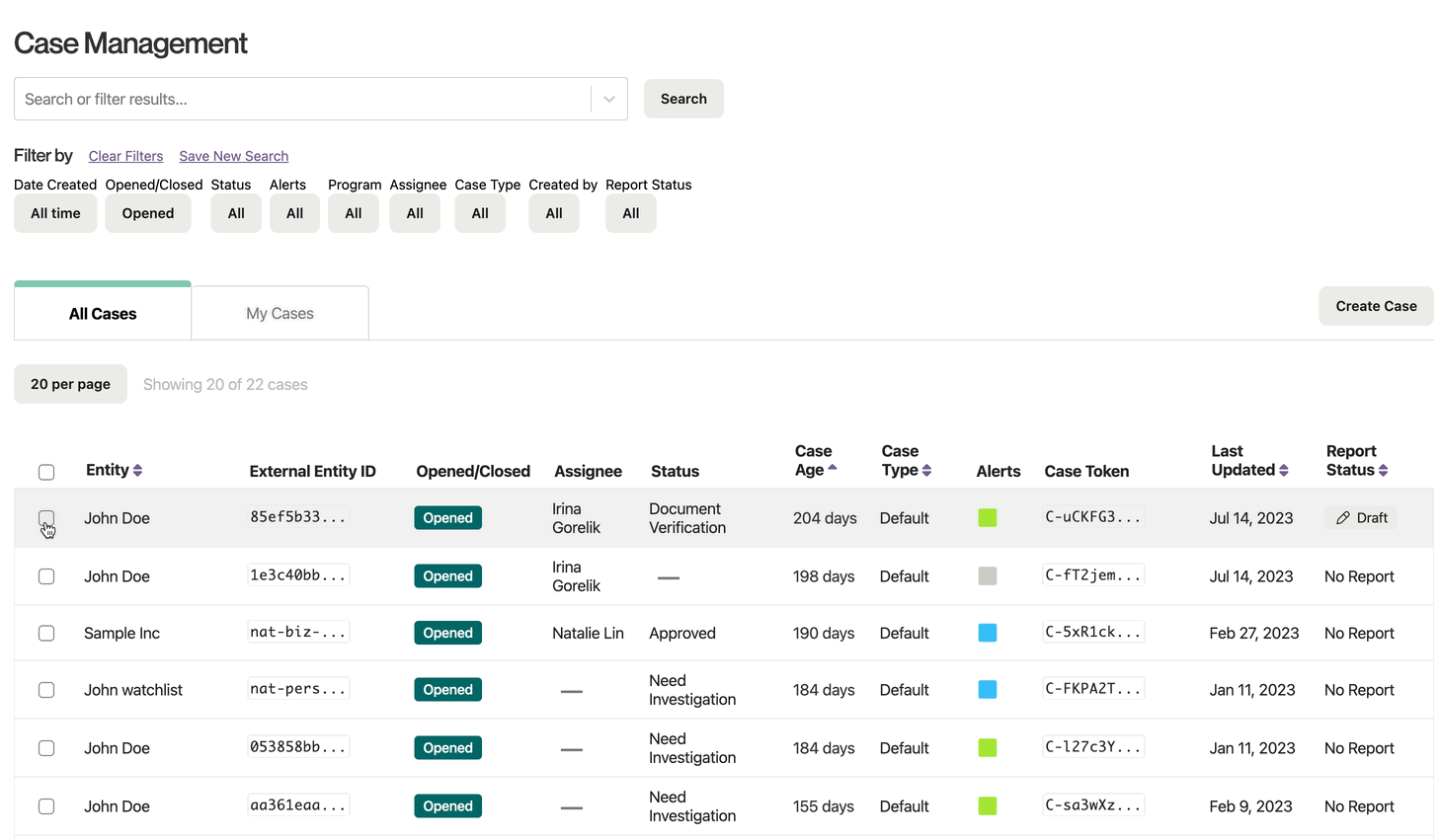Check the John Doe aa361eaa row checkbox
Image resolution: width=1440 pixels, height=840 pixels.
tap(46, 806)
